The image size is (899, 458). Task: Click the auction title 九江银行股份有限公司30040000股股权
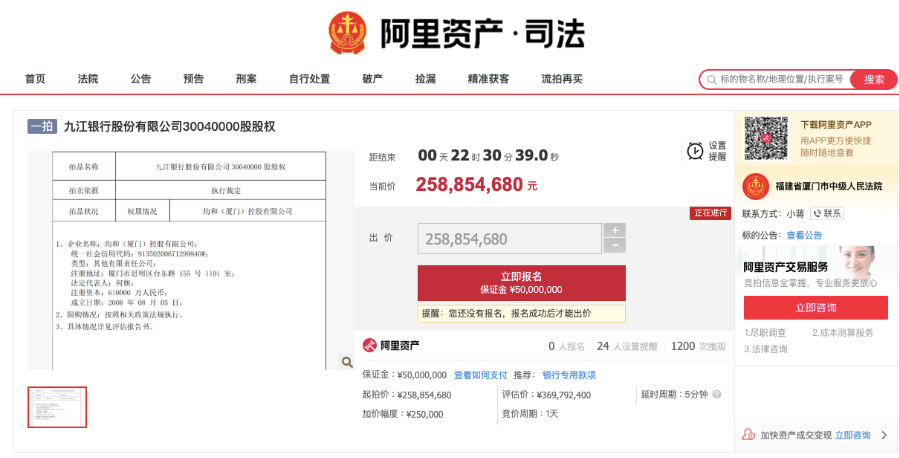169,127
